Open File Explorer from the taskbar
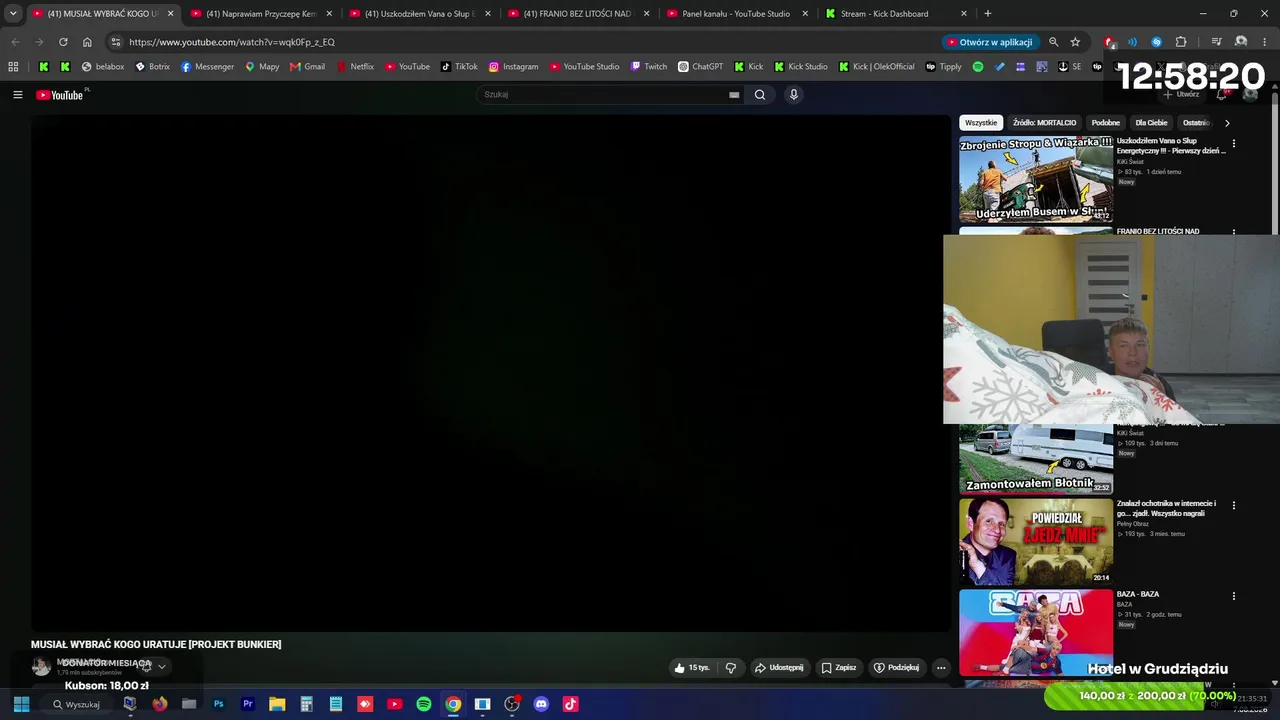Viewport: 1280px width, 720px height. (x=277, y=704)
